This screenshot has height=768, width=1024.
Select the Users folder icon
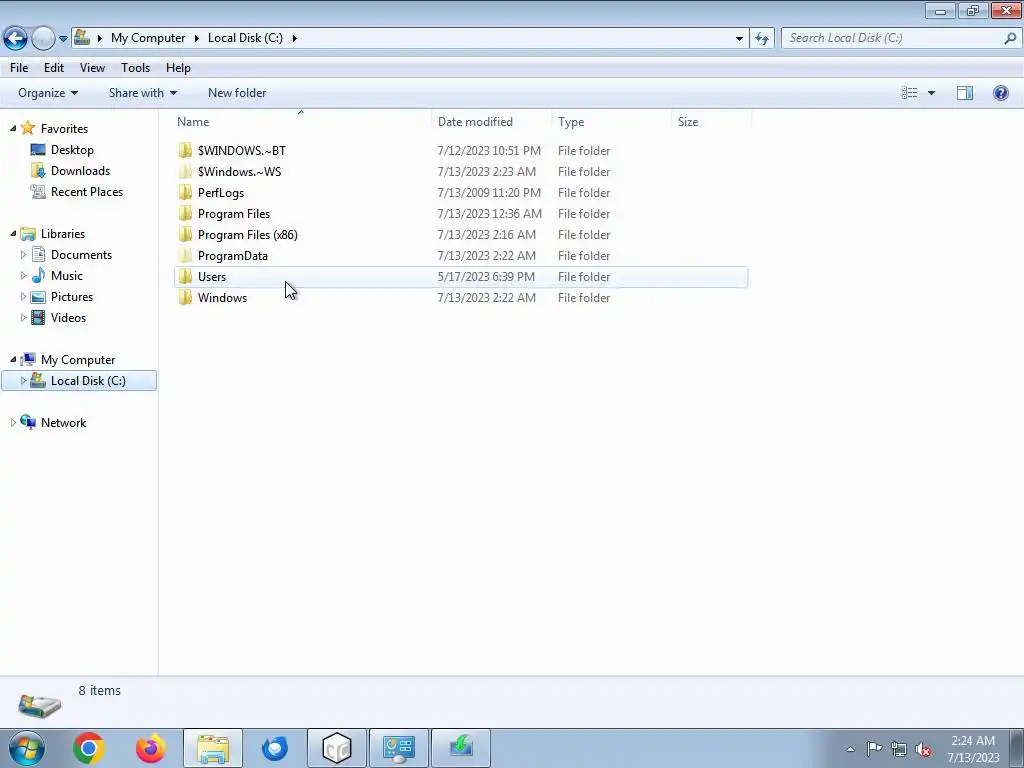pos(185,276)
